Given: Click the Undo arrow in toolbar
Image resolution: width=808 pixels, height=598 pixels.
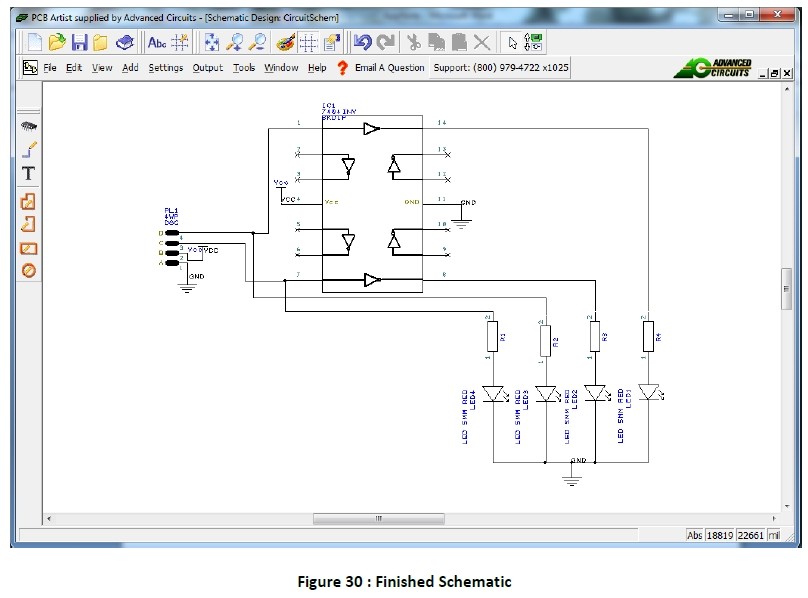Looking at the screenshot, I should click(x=362, y=42).
